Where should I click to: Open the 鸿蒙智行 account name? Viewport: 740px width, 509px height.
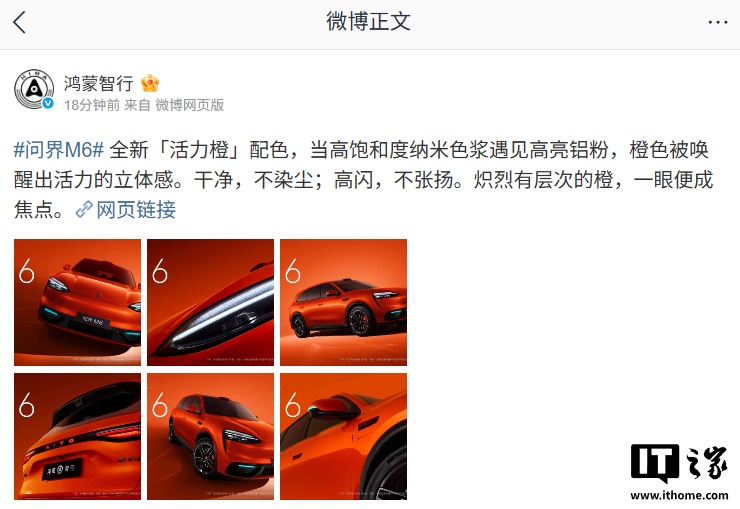coord(99,83)
